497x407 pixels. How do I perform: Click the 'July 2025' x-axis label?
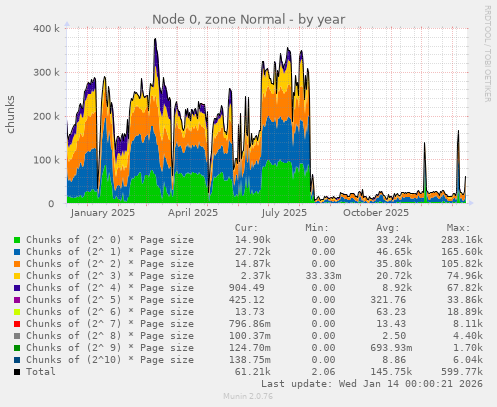point(284,213)
